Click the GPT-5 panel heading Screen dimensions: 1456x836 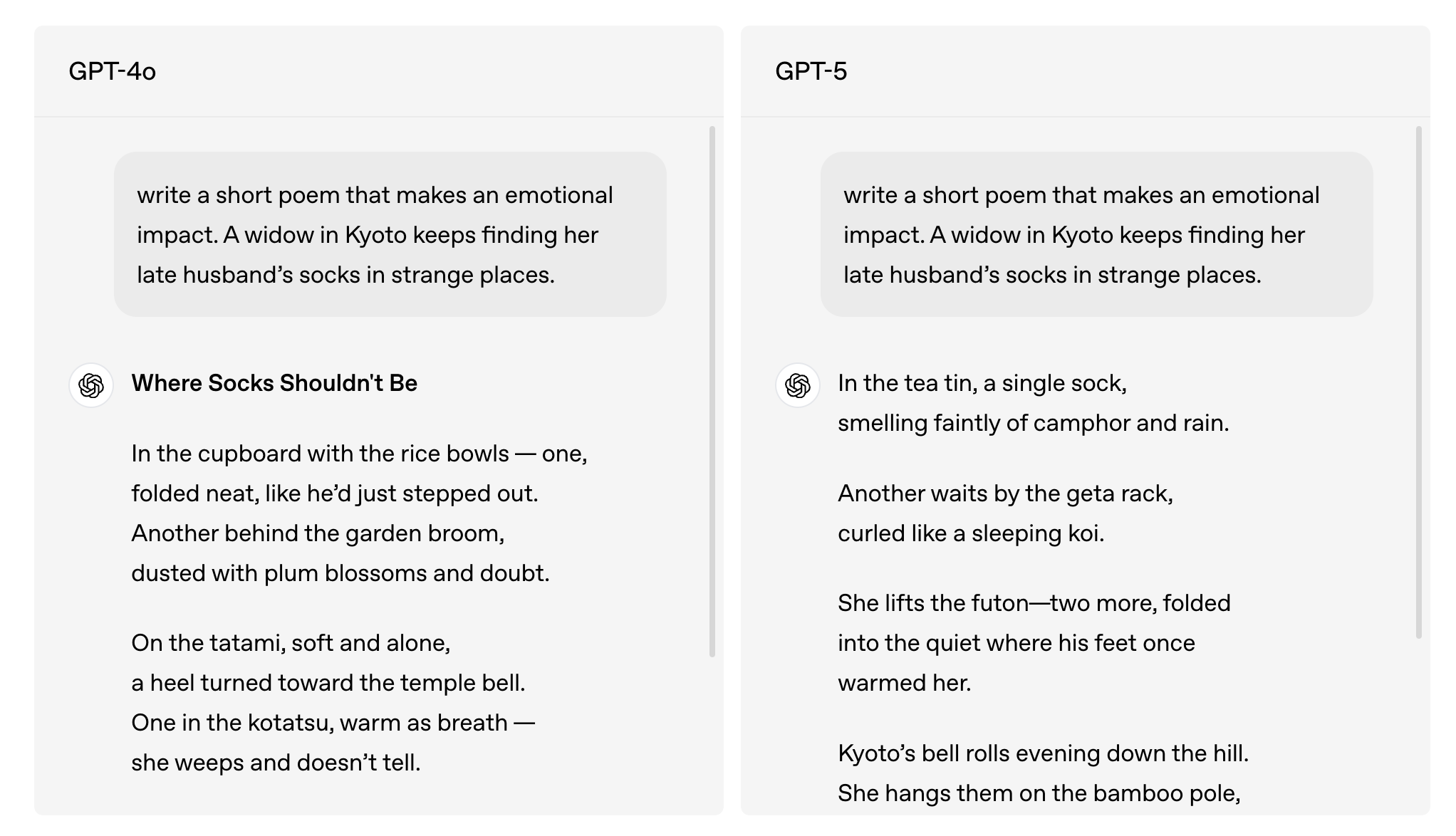tap(811, 71)
